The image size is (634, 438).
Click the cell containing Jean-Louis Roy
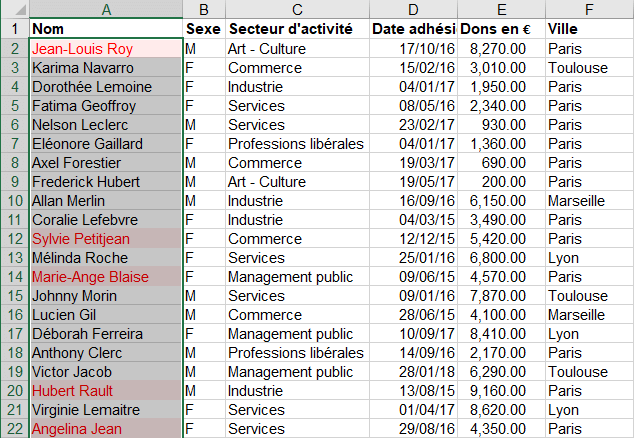(105, 49)
